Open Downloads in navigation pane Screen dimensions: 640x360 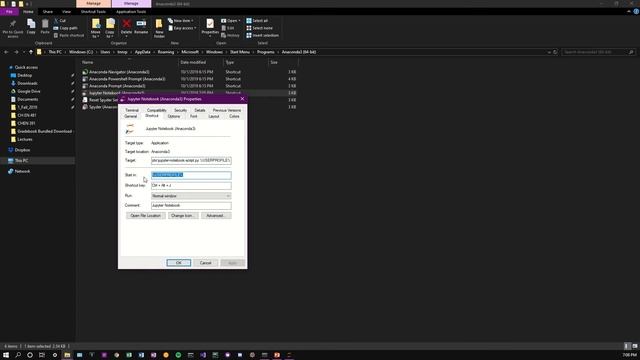pos(27,83)
